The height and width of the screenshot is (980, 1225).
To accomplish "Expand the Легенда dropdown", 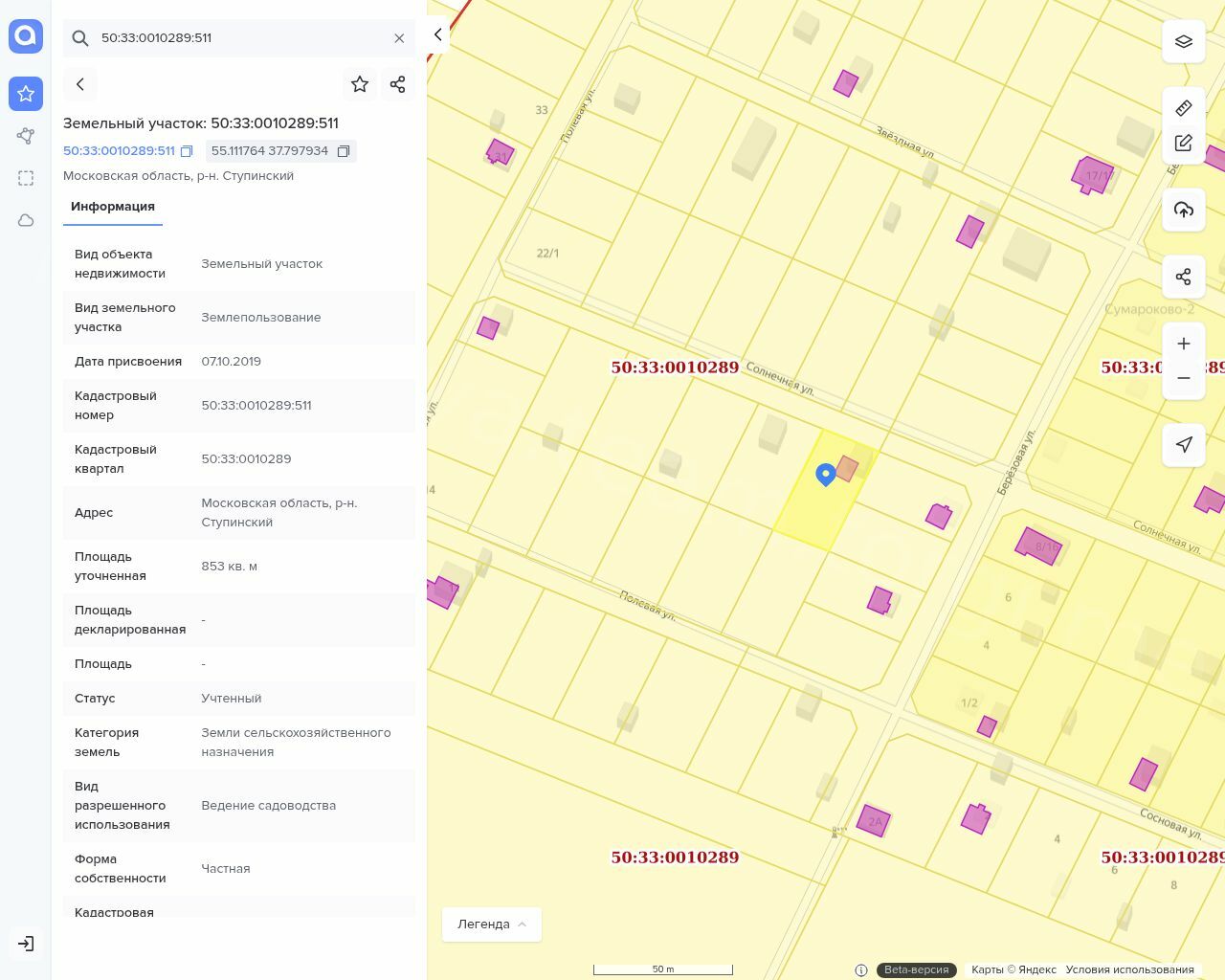I will (x=492, y=924).
